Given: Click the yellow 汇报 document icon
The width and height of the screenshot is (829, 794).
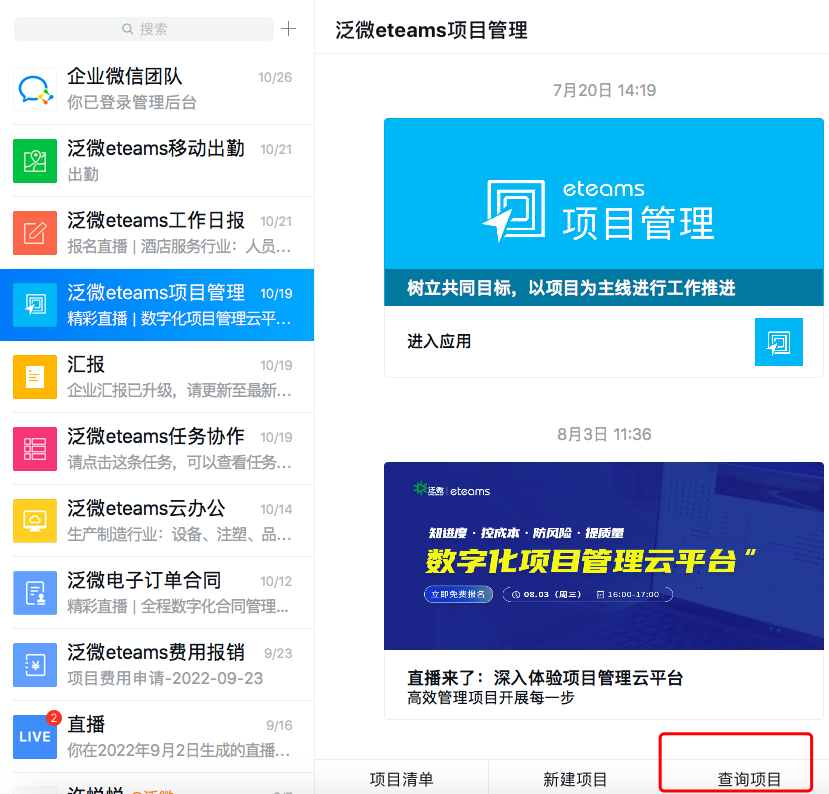Looking at the screenshot, I should point(35,376).
